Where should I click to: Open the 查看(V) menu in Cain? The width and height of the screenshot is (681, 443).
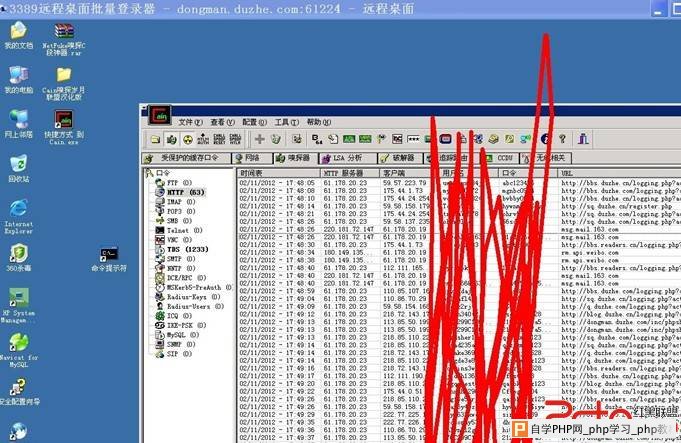coord(222,122)
